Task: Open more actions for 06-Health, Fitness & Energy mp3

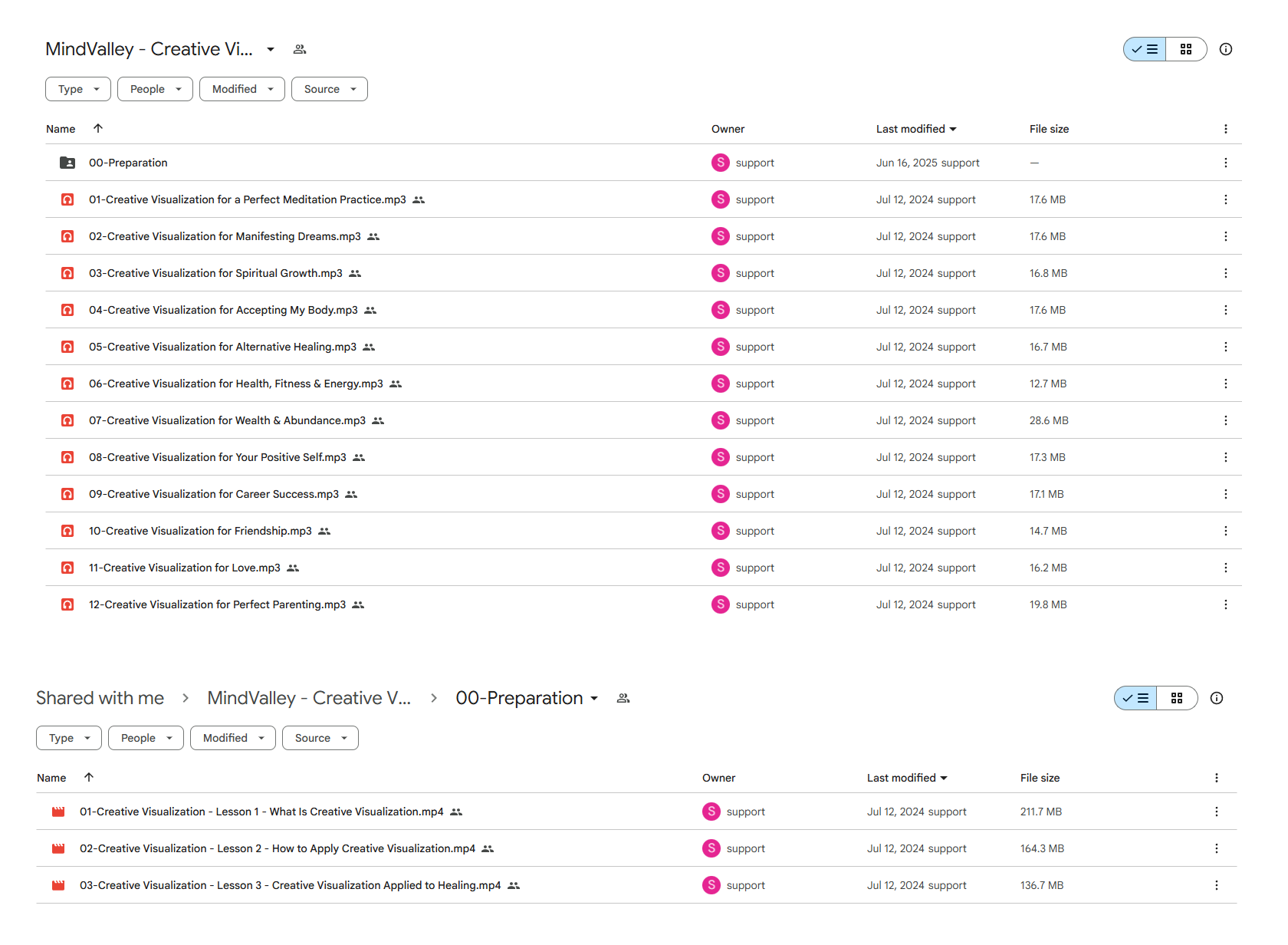Action: [1226, 384]
